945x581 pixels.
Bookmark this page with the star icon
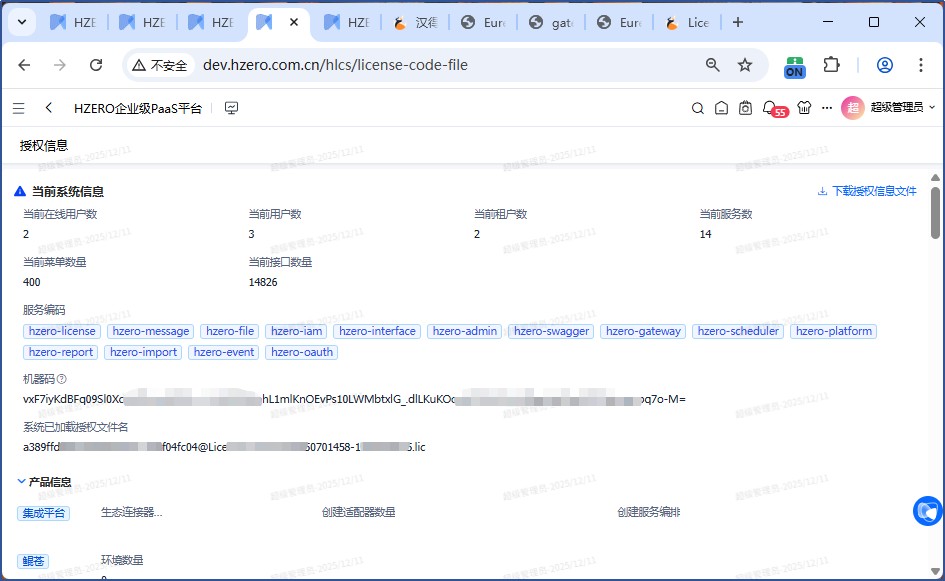(x=745, y=65)
